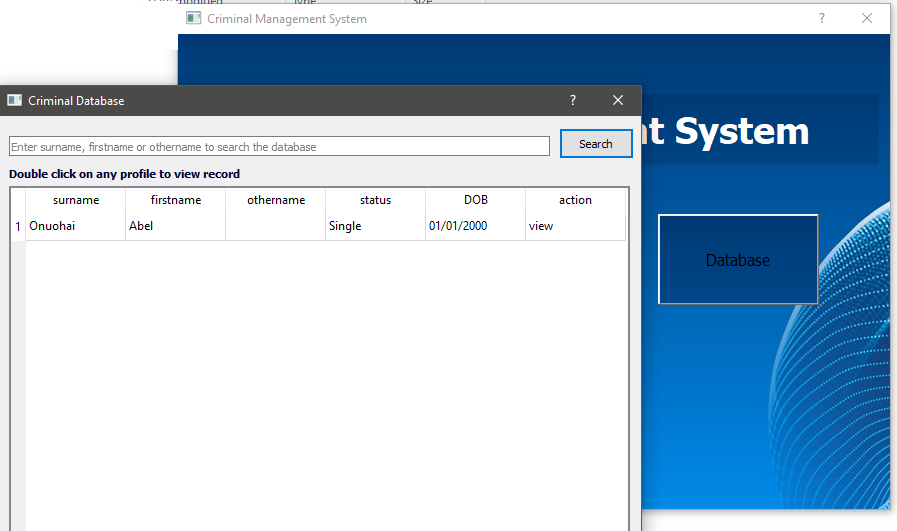The width and height of the screenshot is (897, 531).
Task: Select the Abel firstname cell
Action: coord(176,226)
